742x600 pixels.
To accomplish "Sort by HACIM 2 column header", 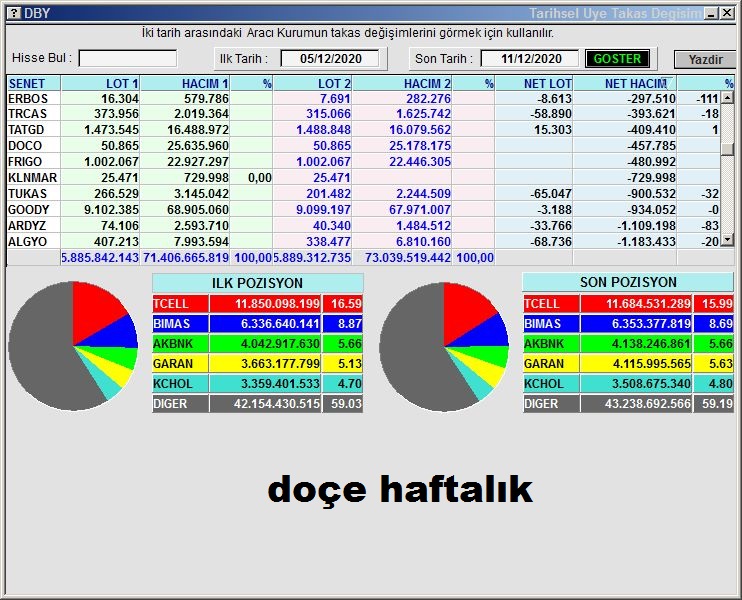I will click(402, 83).
